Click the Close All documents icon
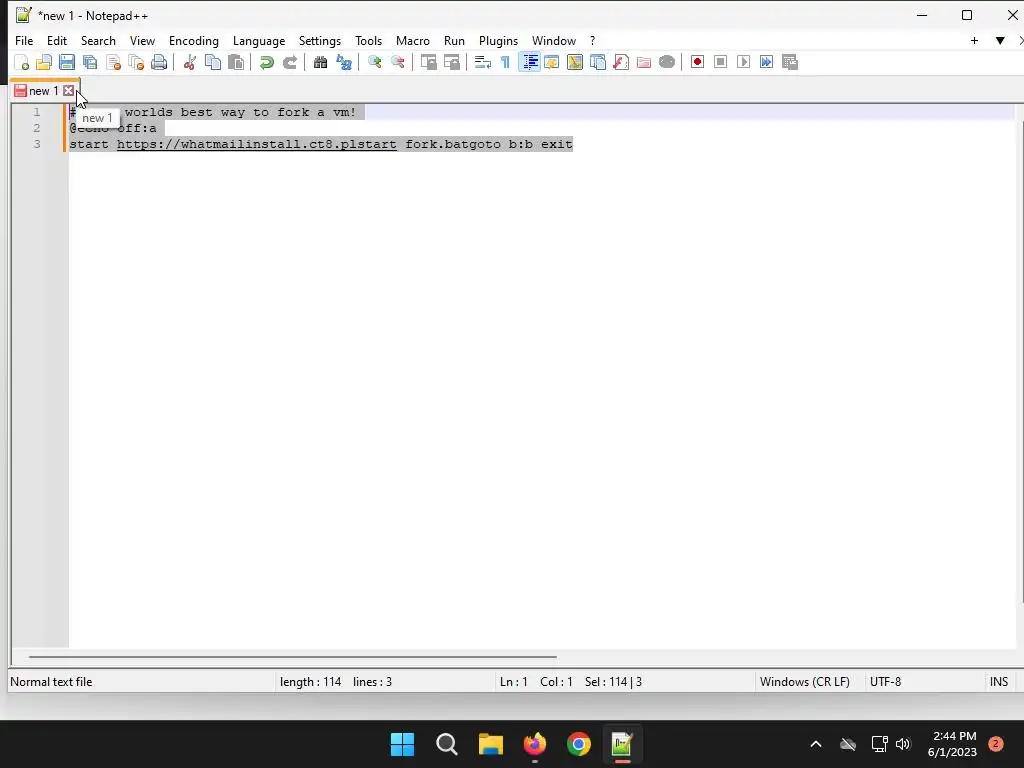 (x=136, y=62)
